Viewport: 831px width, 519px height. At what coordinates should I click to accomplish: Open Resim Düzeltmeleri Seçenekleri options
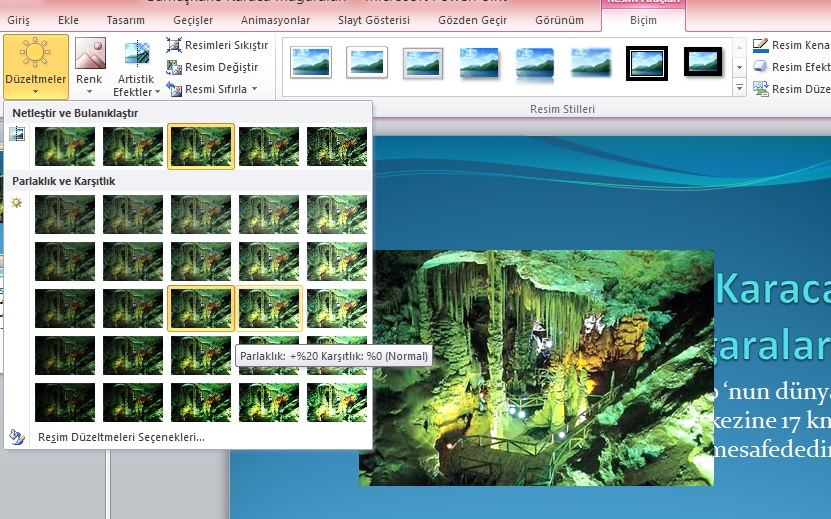click(121, 437)
